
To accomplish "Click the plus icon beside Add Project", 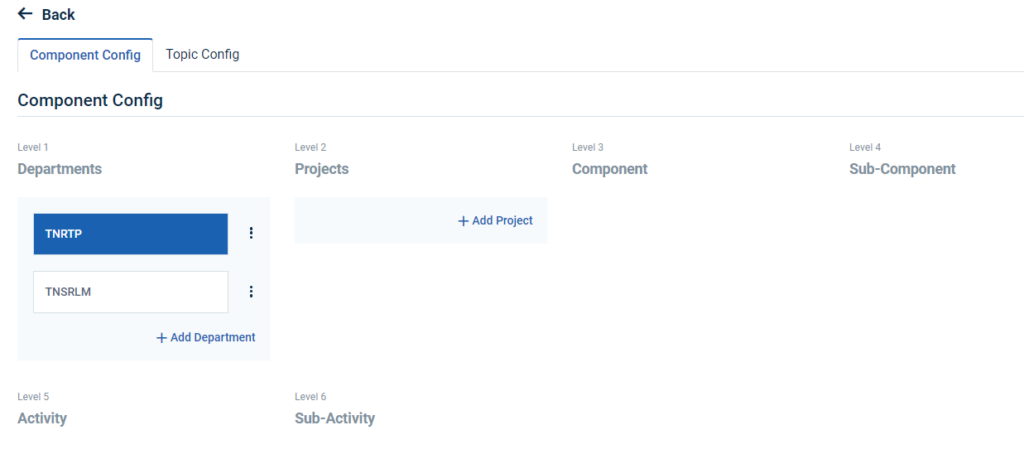I will pyautogui.click(x=463, y=221).
